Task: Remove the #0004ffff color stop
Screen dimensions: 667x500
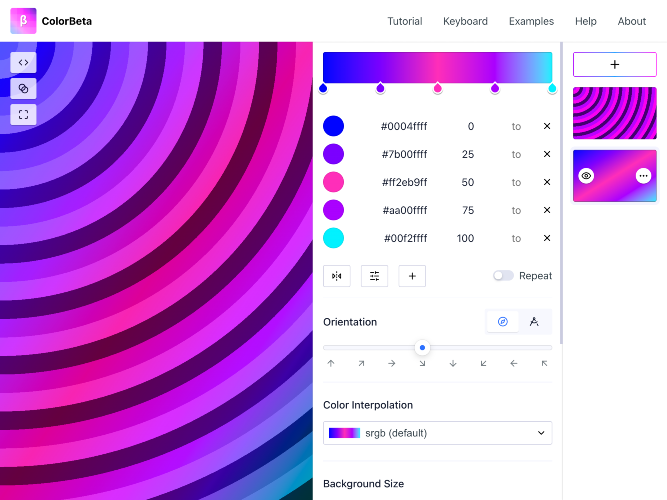Action: pyautogui.click(x=547, y=126)
